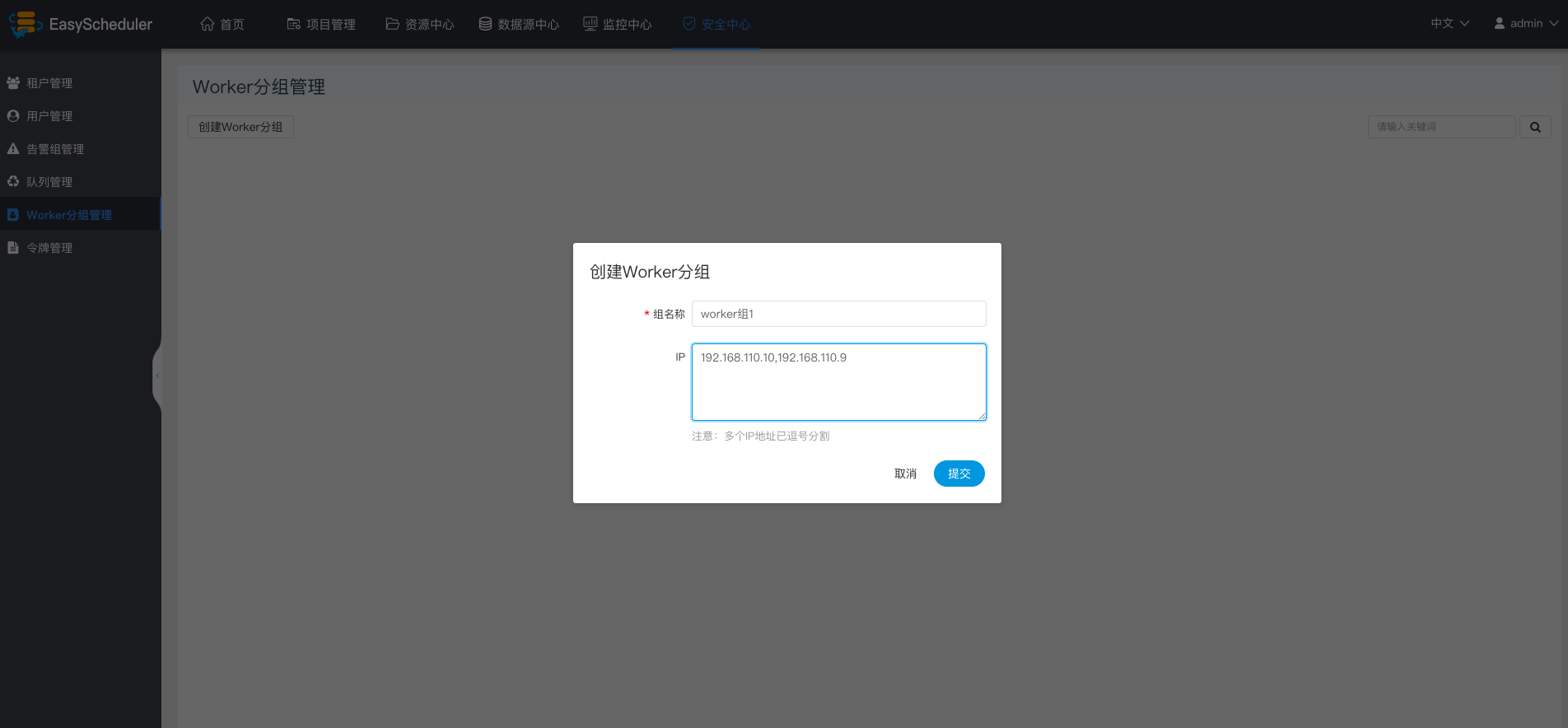Collapse the sidebar using the handle
The image size is (1568, 728).
(157, 376)
